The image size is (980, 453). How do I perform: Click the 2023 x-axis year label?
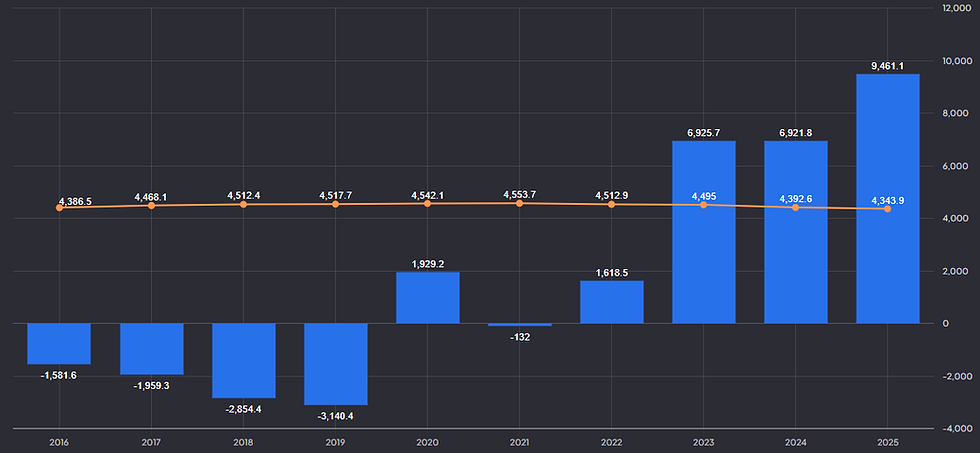coord(704,441)
